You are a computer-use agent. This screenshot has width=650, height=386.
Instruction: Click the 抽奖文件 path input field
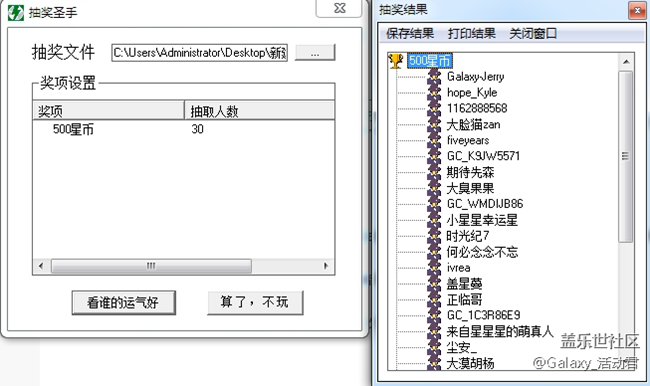[199, 53]
